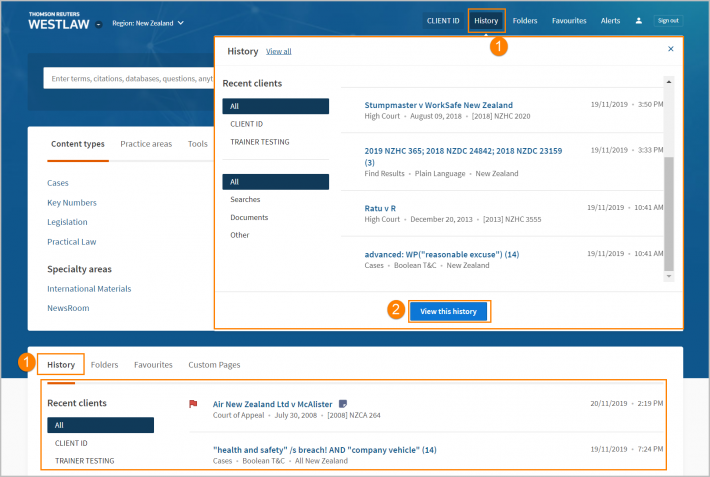
Task: Open the NewsRoom link
Action: 68,308
